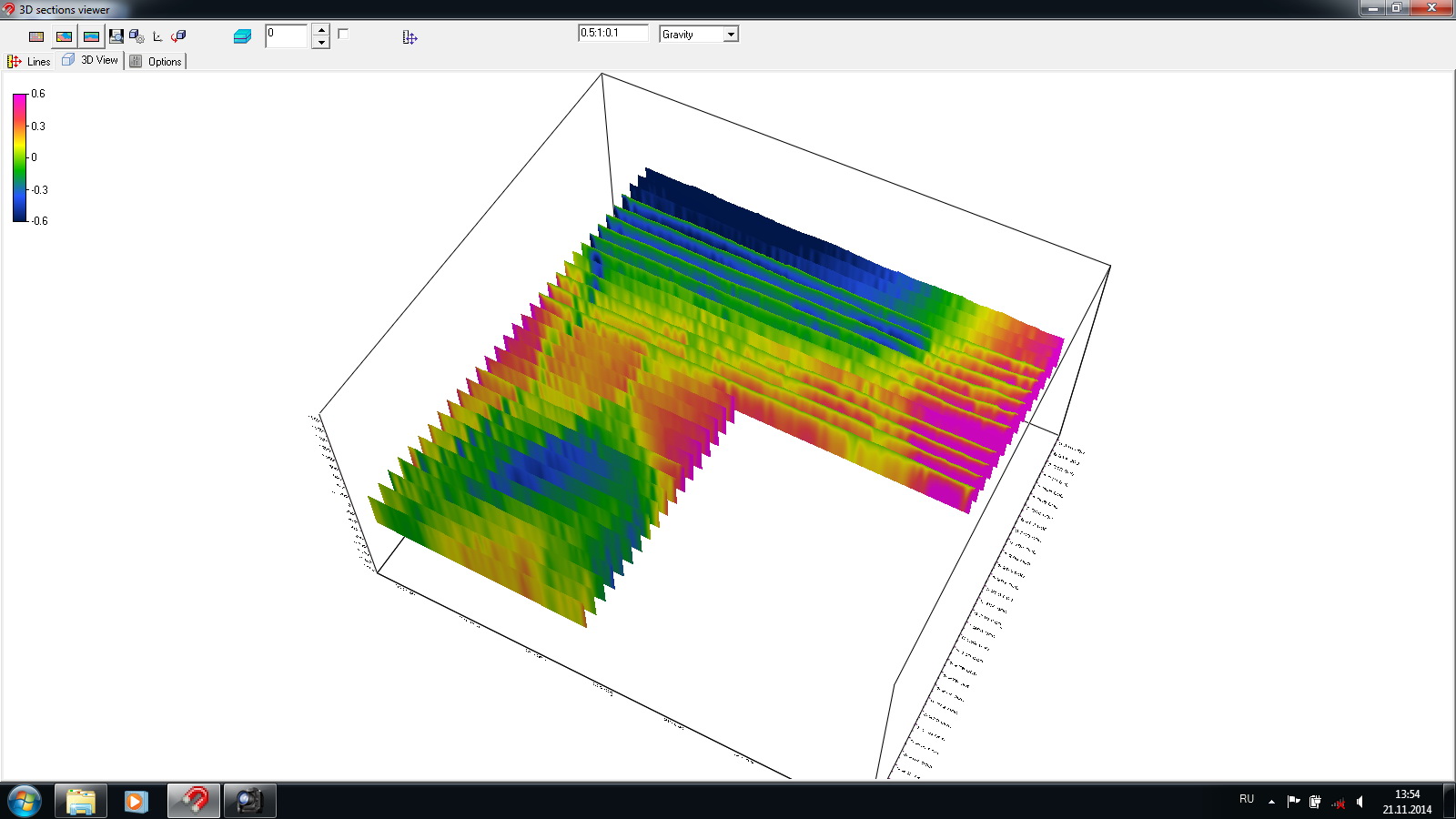The height and width of the screenshot is (819, 1456).
Task: Switch to the Lines tab
Action: (x=29, y=61)
